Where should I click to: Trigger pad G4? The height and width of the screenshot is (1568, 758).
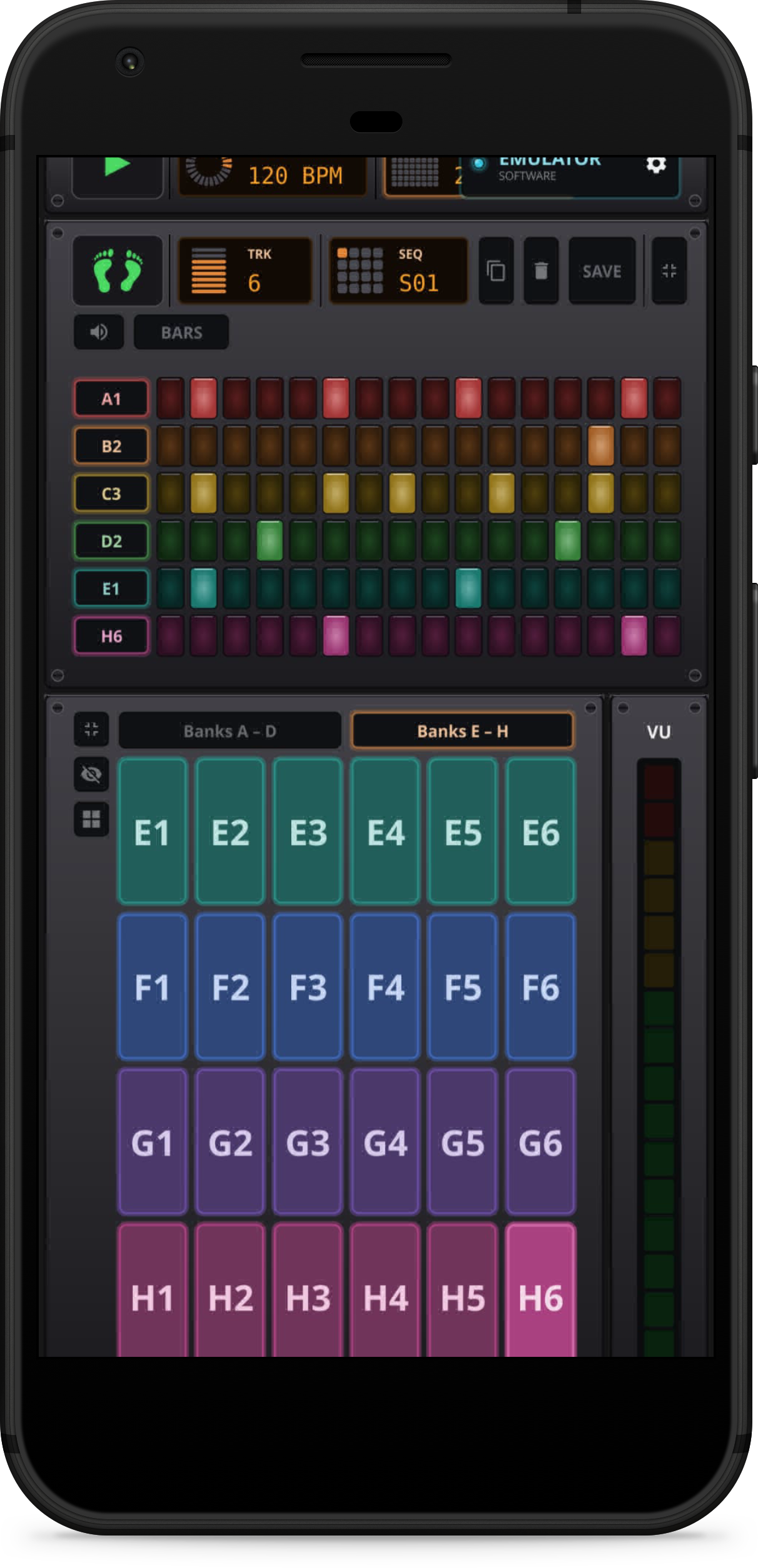point(385,1141)
